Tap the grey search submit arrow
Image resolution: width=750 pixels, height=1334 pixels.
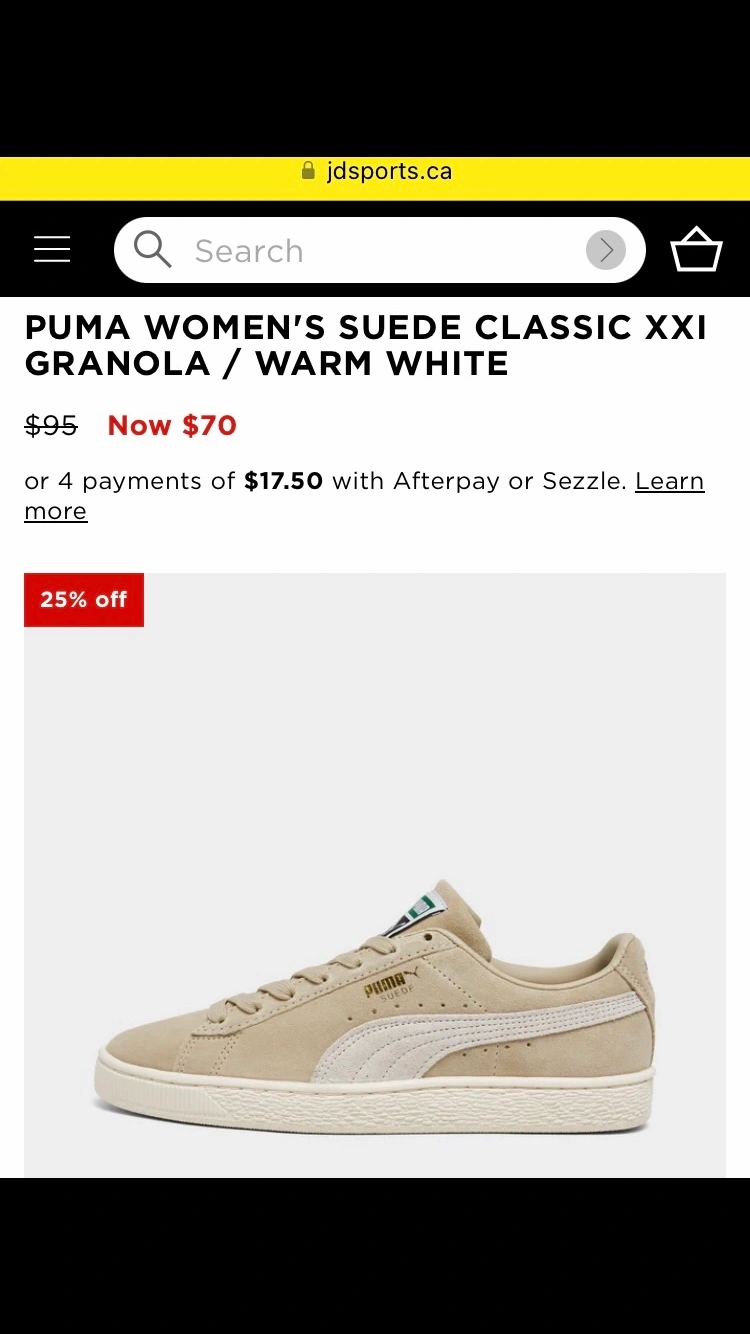[x=605, y=250]
